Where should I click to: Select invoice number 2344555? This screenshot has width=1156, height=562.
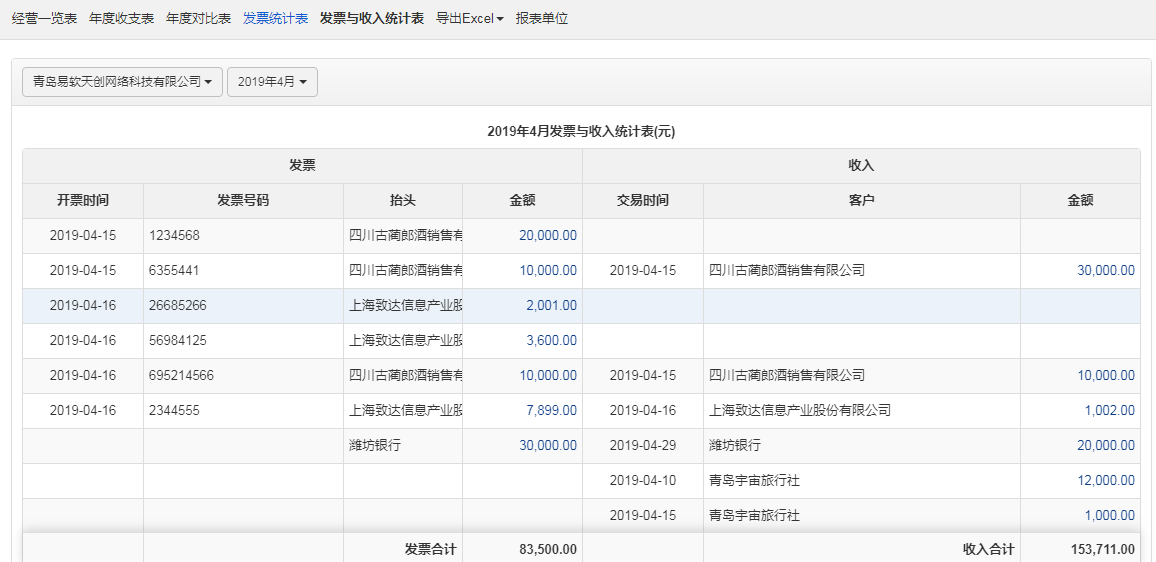pyautogui.click(x=174, y=411)
